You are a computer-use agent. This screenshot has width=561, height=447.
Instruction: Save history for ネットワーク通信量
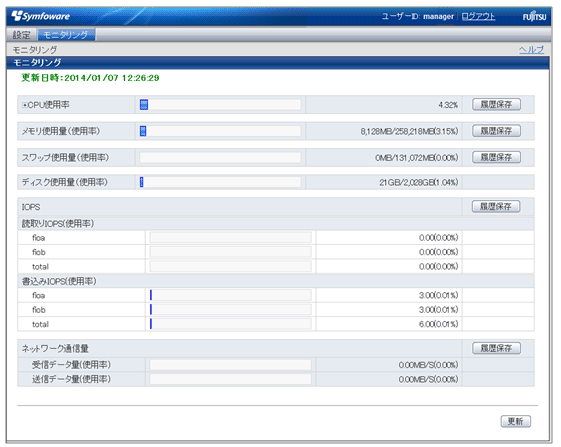496,348
